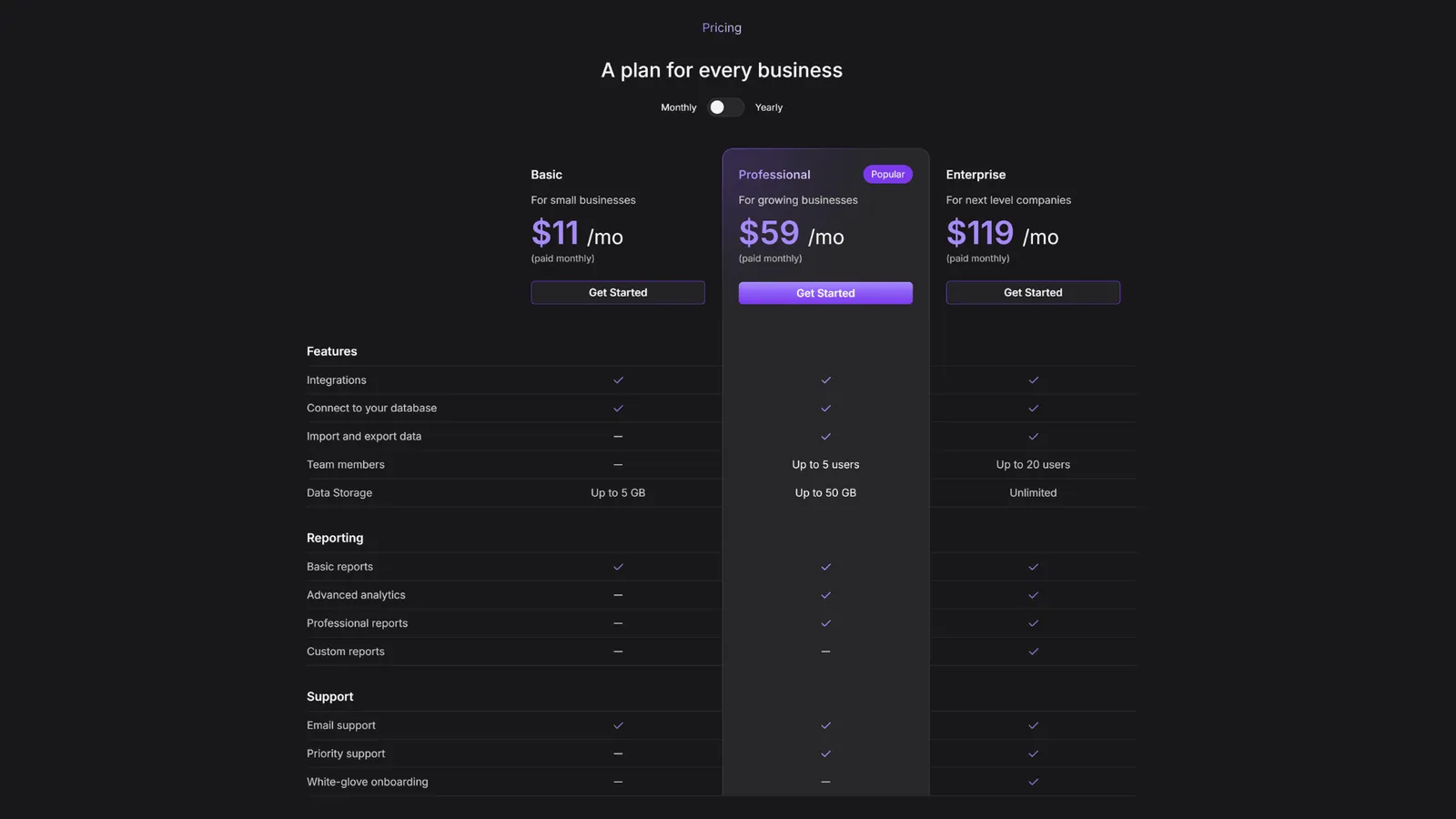The height and width of the screenshot is (819, 1456).
Task: Click Basic dash for Professional reports
Action: [618, 623]
